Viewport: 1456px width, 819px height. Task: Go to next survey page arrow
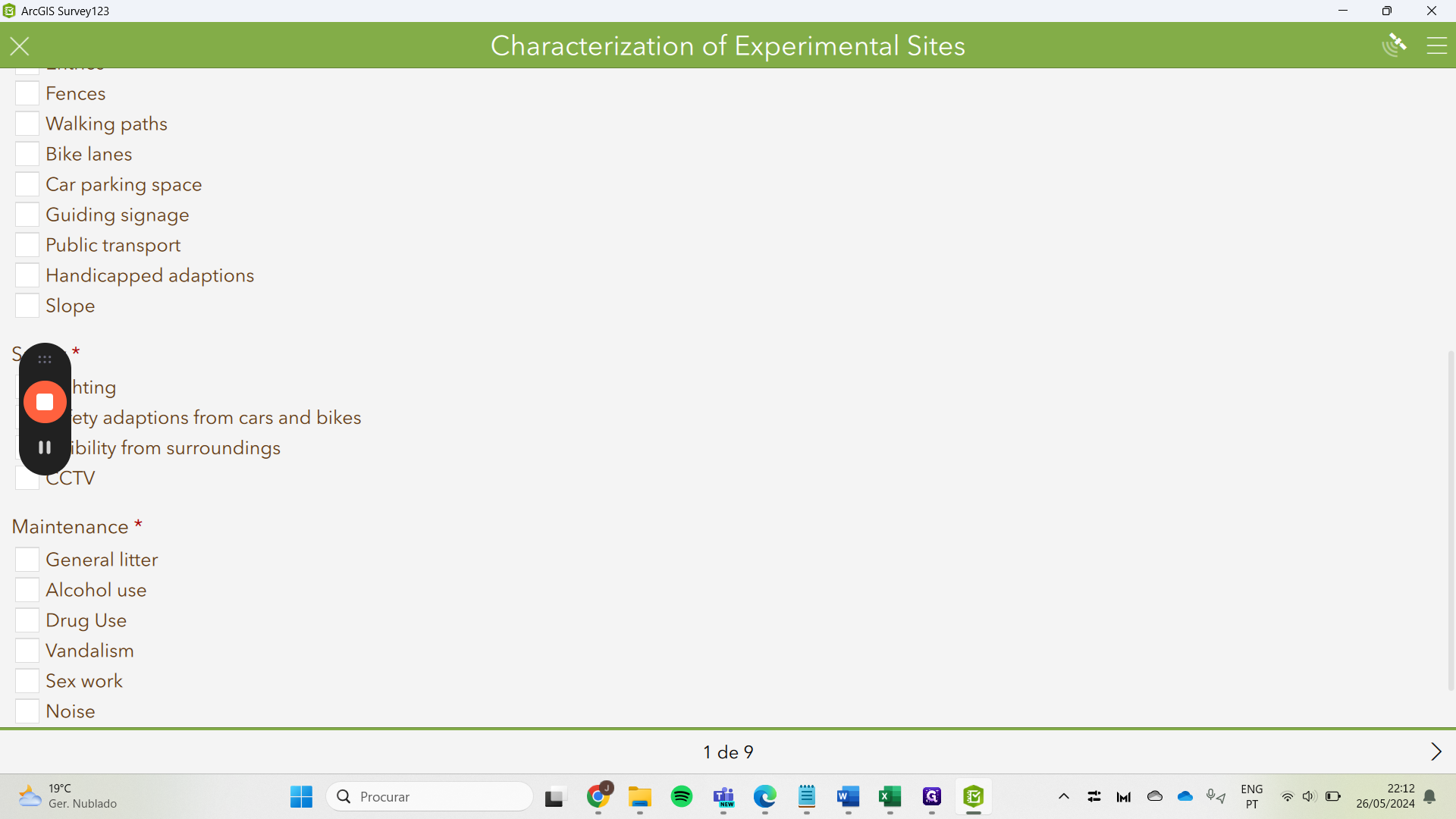pos(1436,752)
